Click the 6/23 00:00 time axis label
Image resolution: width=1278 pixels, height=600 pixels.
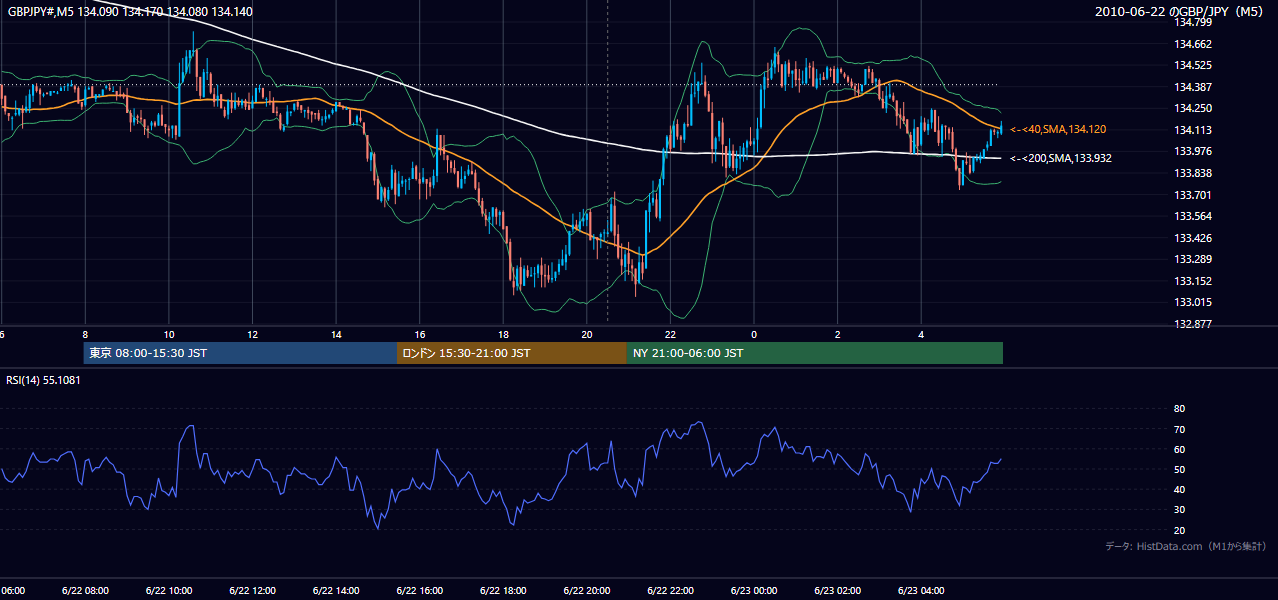tap(754, 591)
